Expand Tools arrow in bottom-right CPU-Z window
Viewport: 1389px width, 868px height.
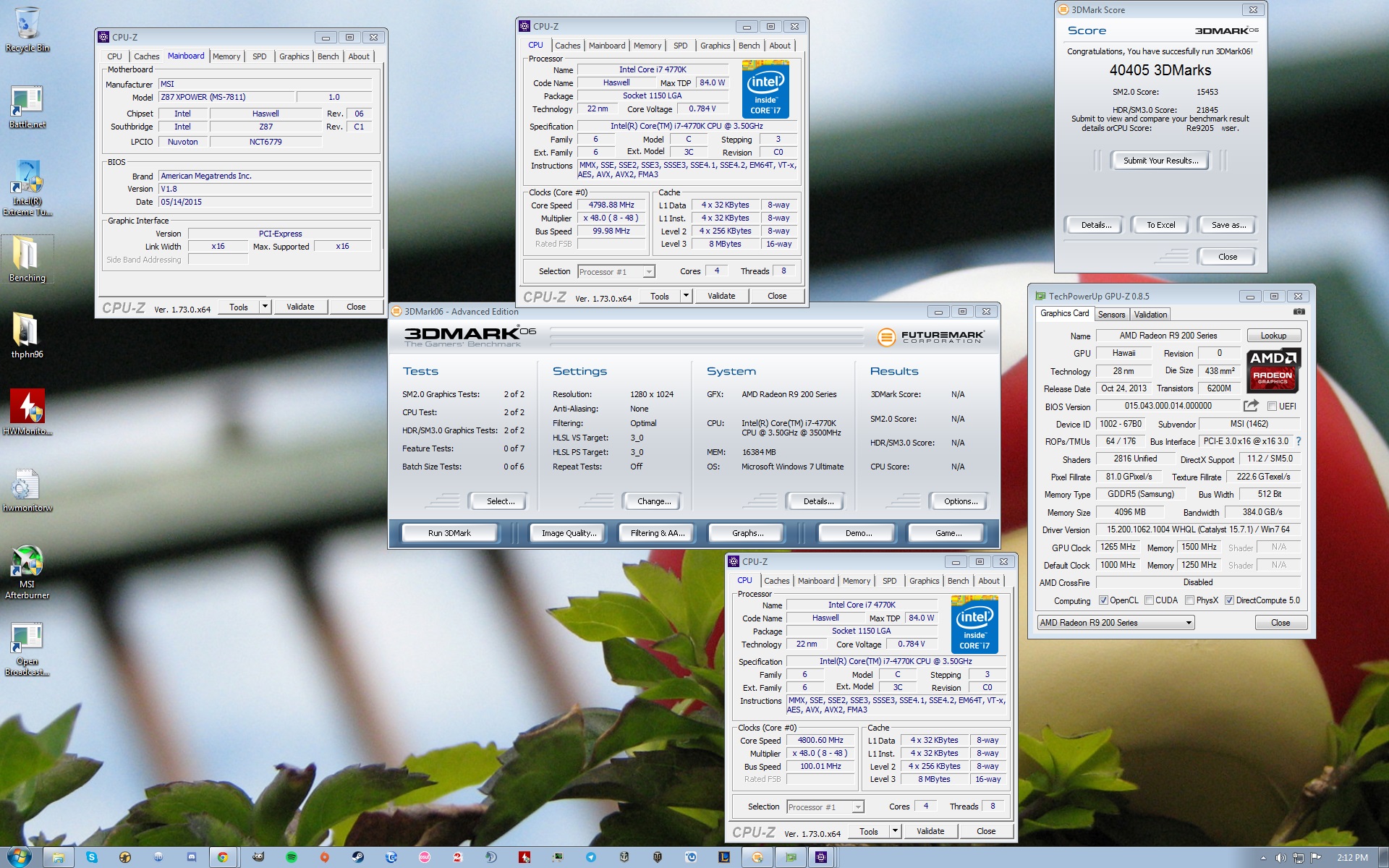pos(895,831)
